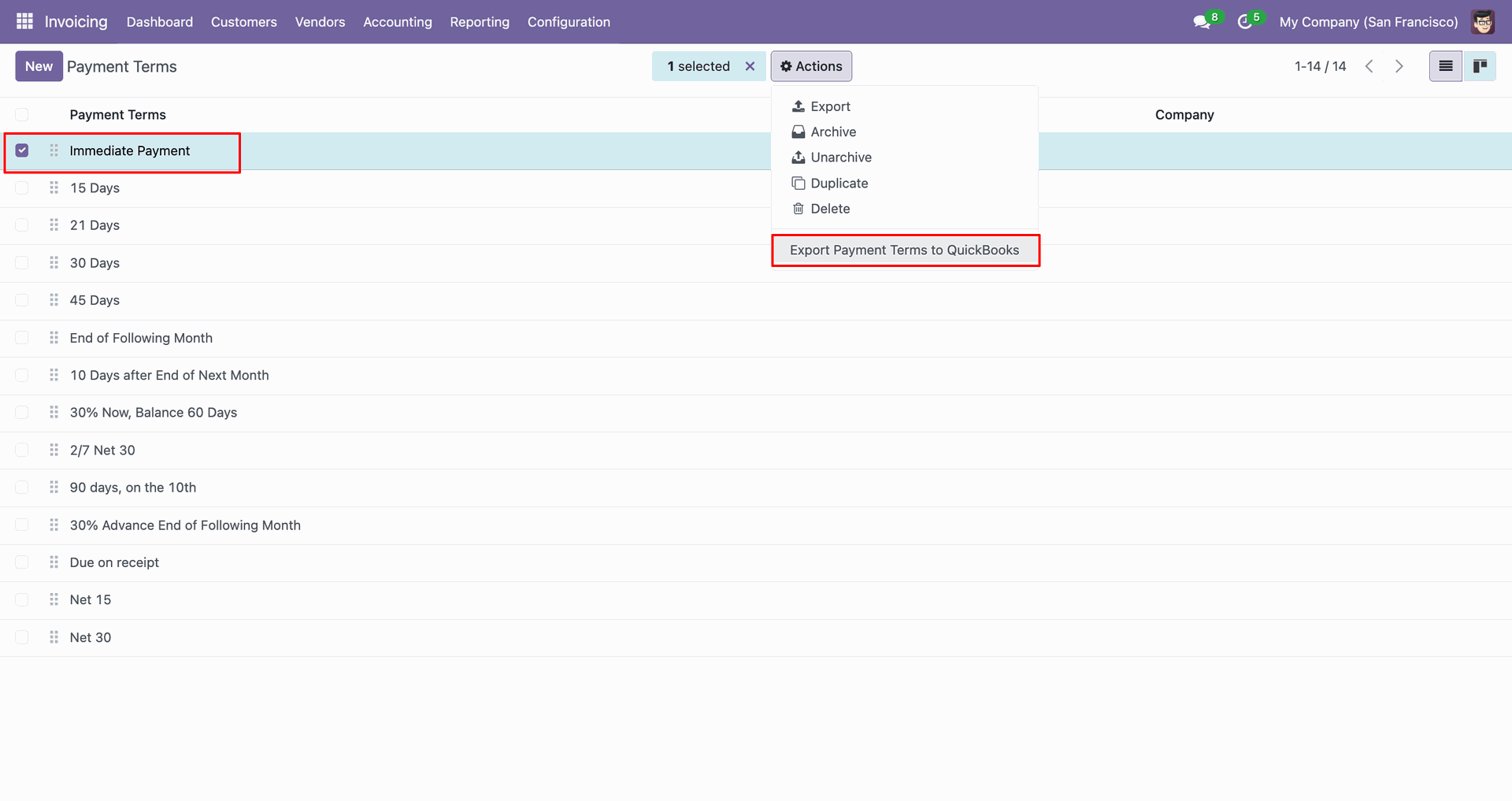This screenshot has width=1512, height=801.
Task: Click the drag handle for 45 Days
Action: coord(54,300)
